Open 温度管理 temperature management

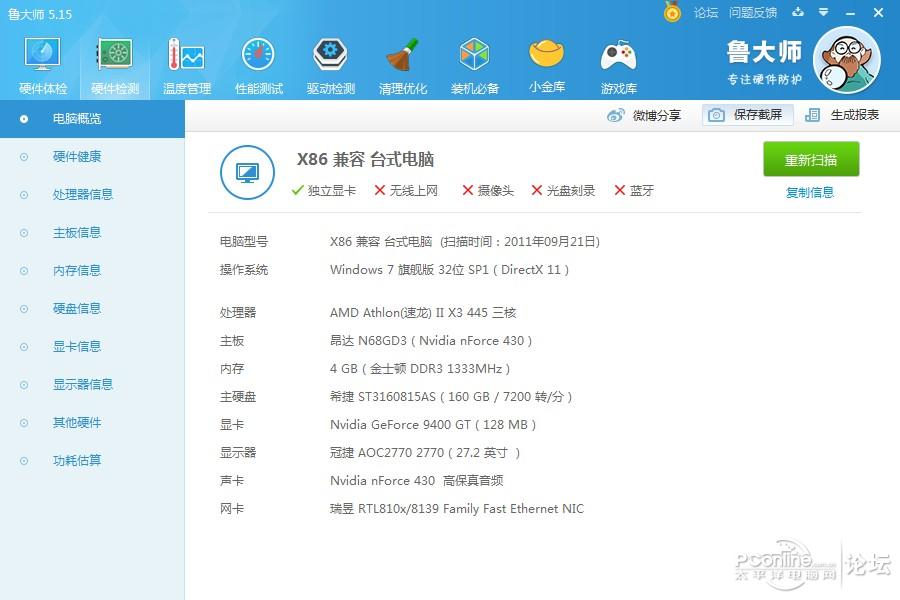187,65
